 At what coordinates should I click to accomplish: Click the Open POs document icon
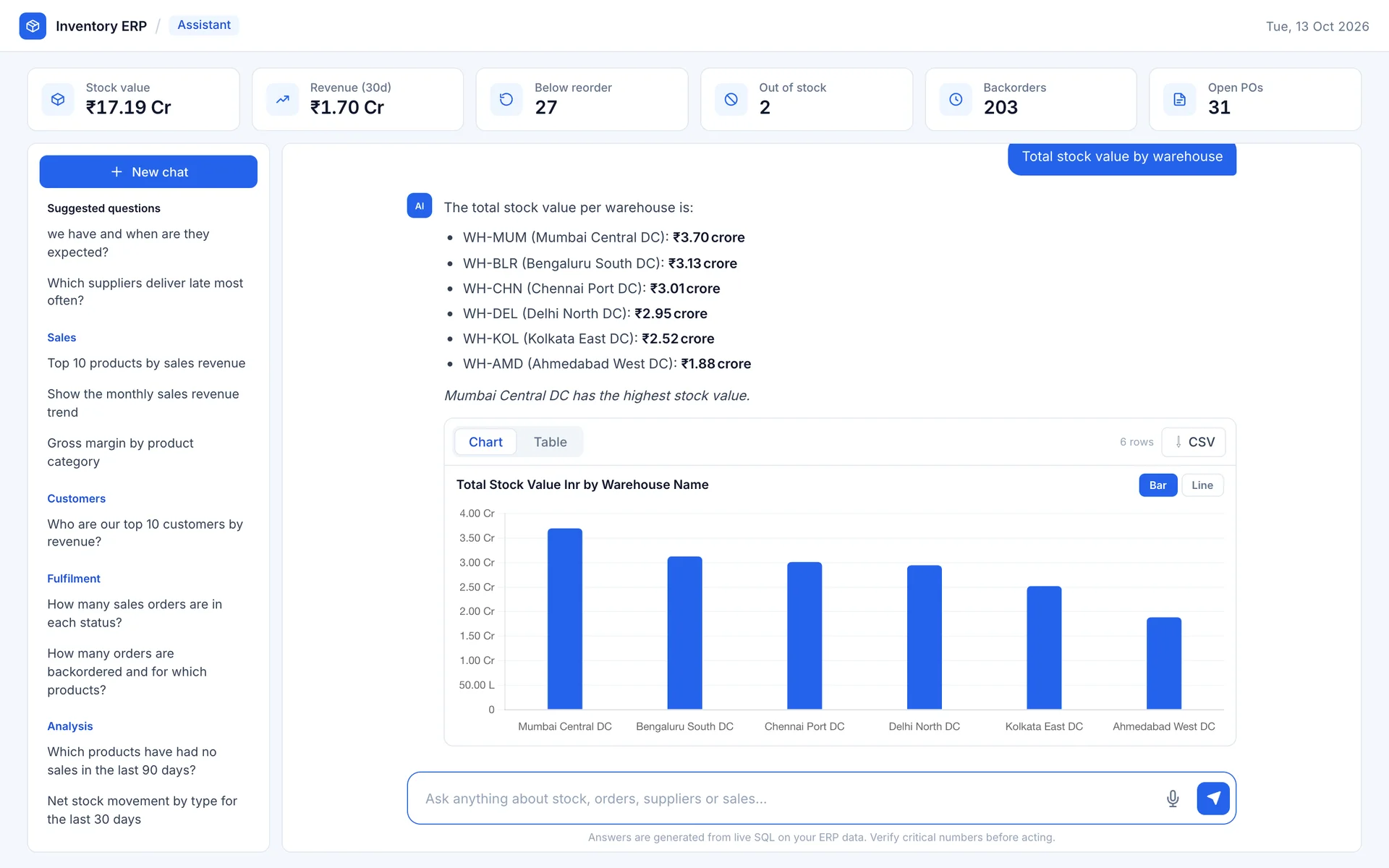pos(1180,99)
